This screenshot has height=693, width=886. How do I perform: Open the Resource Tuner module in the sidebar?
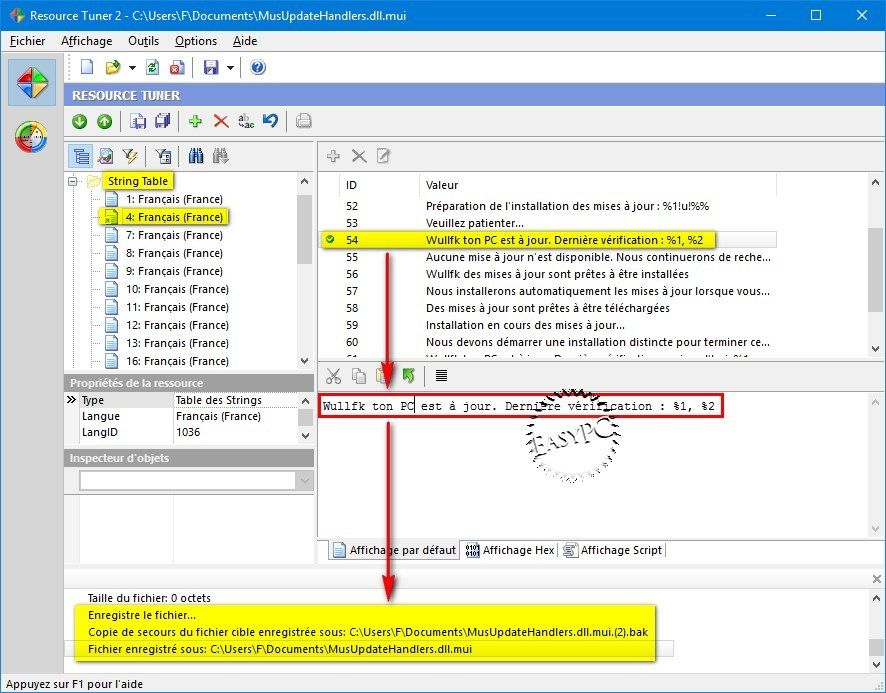pyautogui.click(x=32, y=83)
